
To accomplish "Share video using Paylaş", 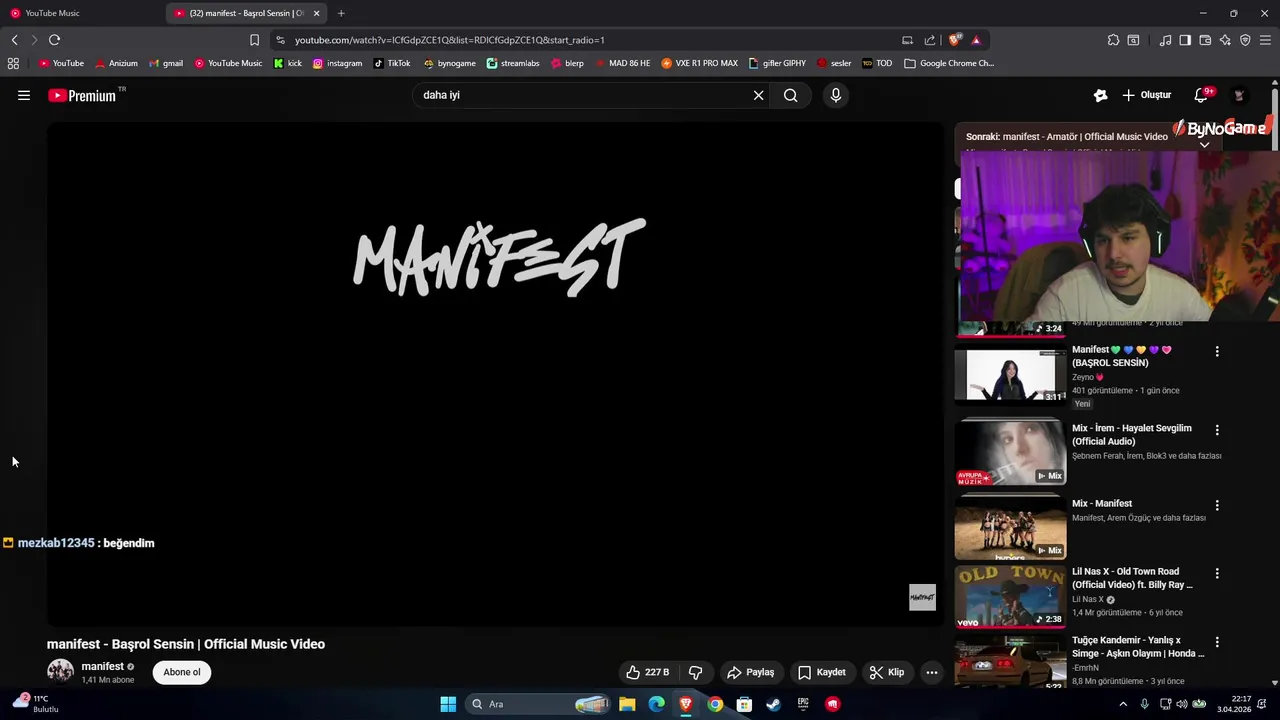I will [x=750, y=672].
